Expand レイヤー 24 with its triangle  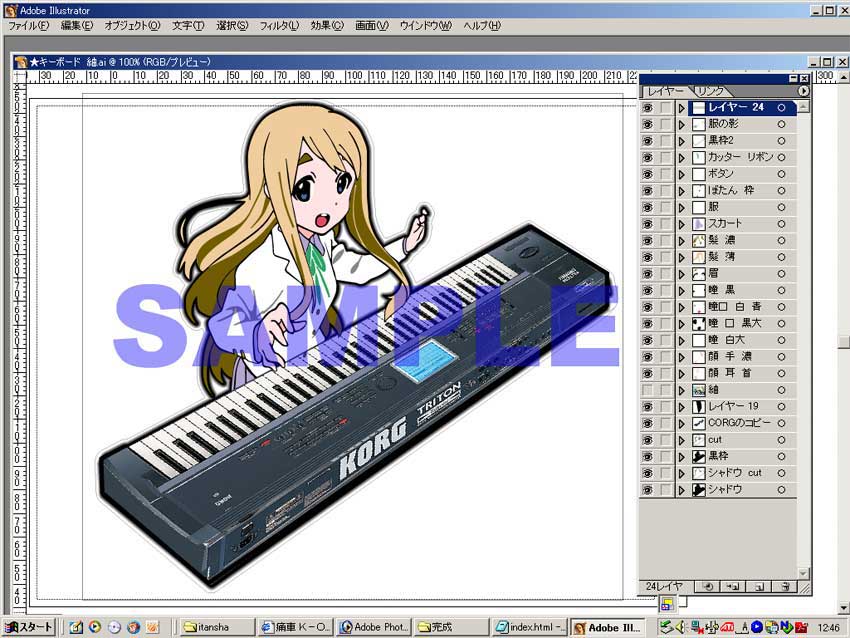click(681, 108)
